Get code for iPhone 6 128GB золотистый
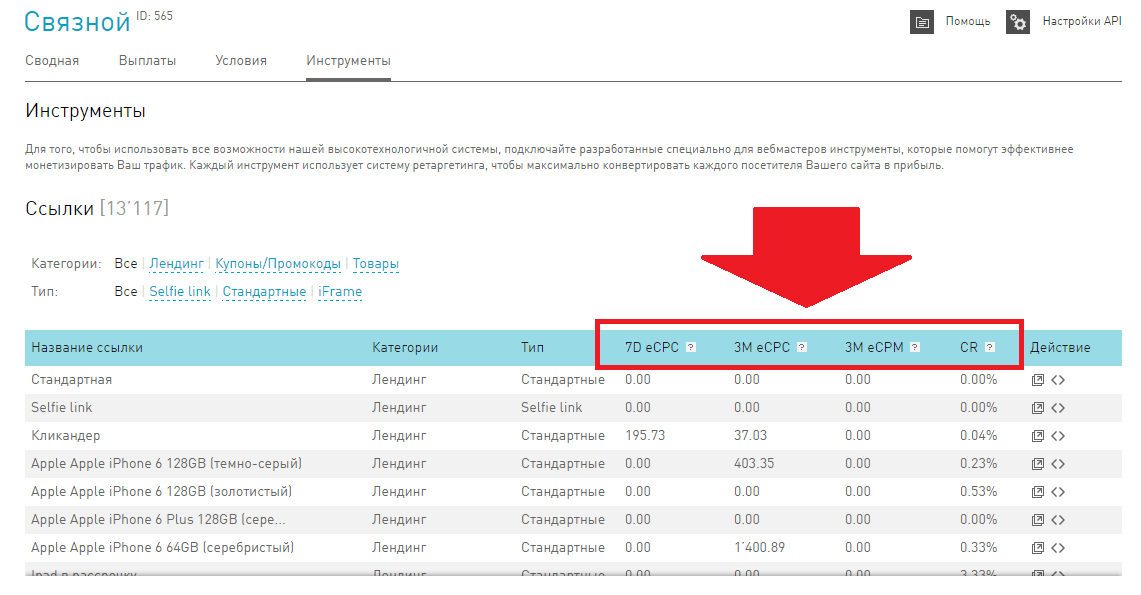 (x=1058, y=492)
